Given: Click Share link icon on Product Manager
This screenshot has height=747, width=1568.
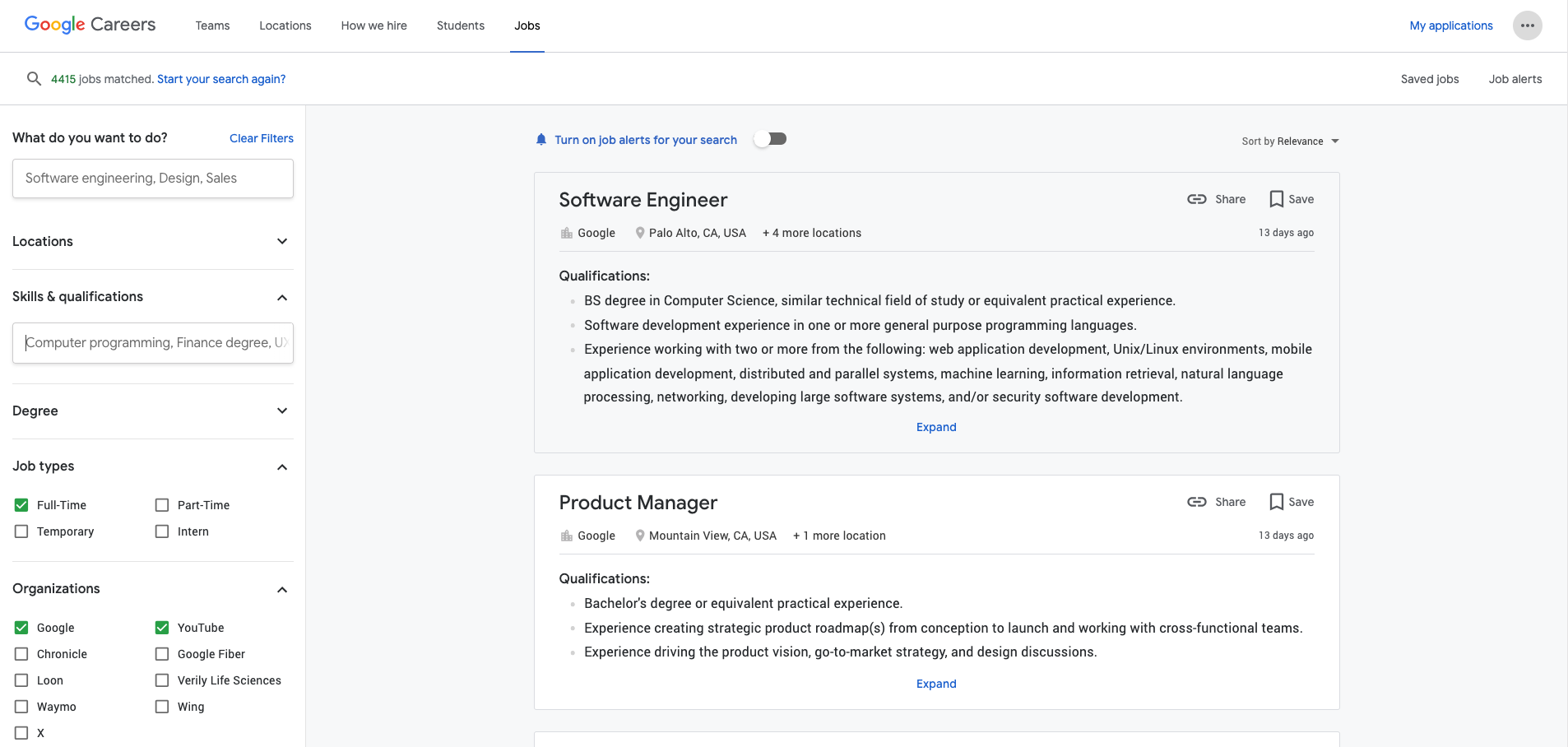Looking at the screenshot, I should pyautogui.click(x=1196, y=502).
